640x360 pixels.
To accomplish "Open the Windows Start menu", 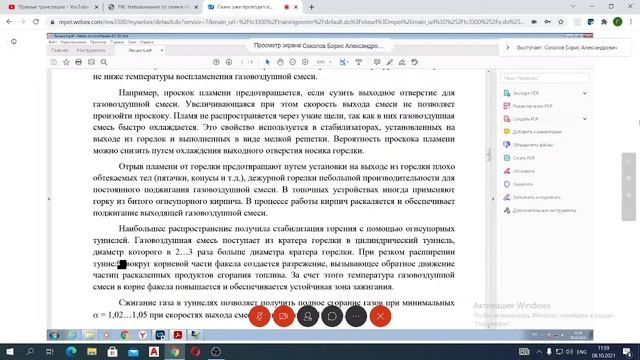I will pyautogui.click(x=10, y=351).
